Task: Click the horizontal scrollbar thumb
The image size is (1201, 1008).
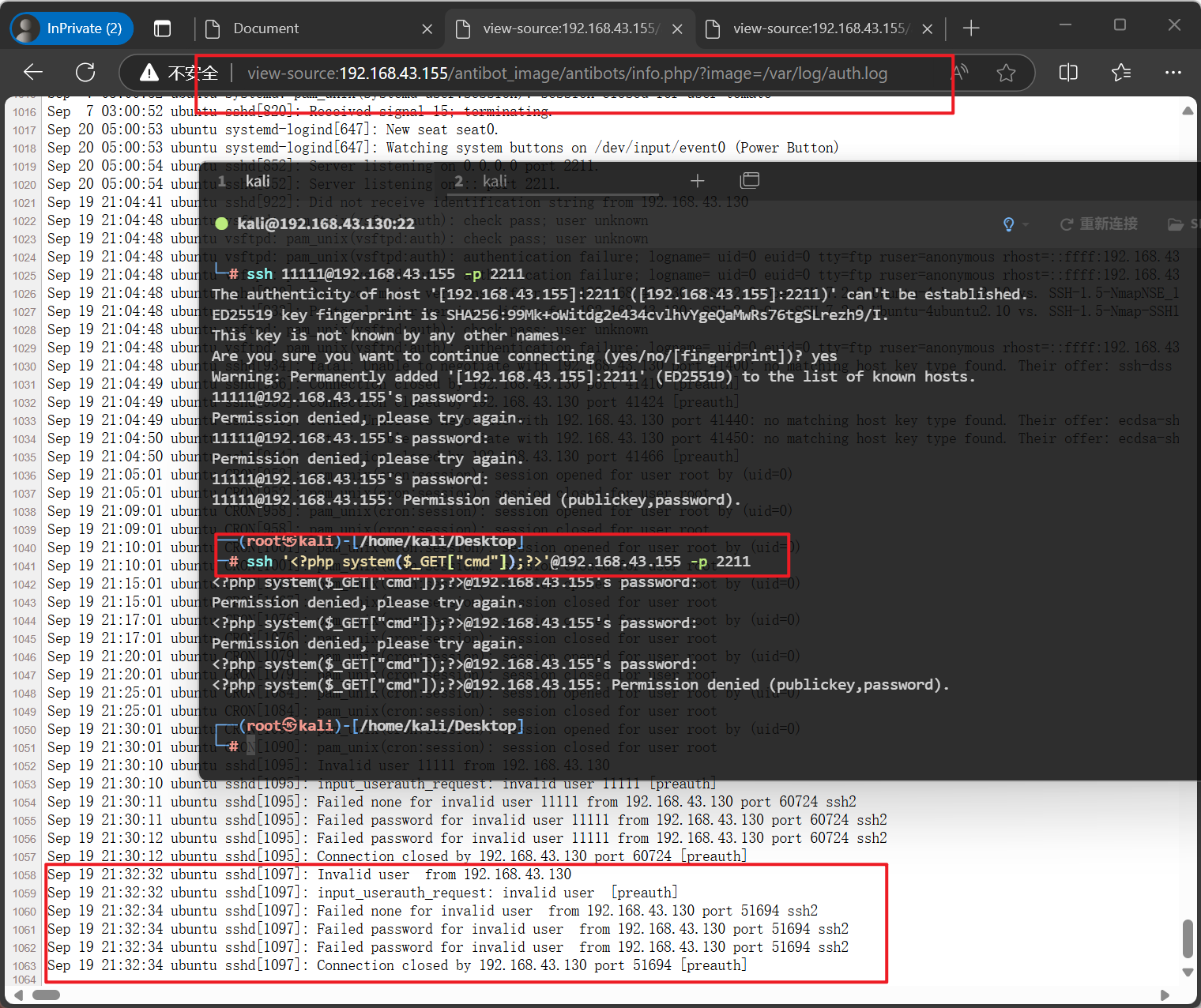Action: 46,995
